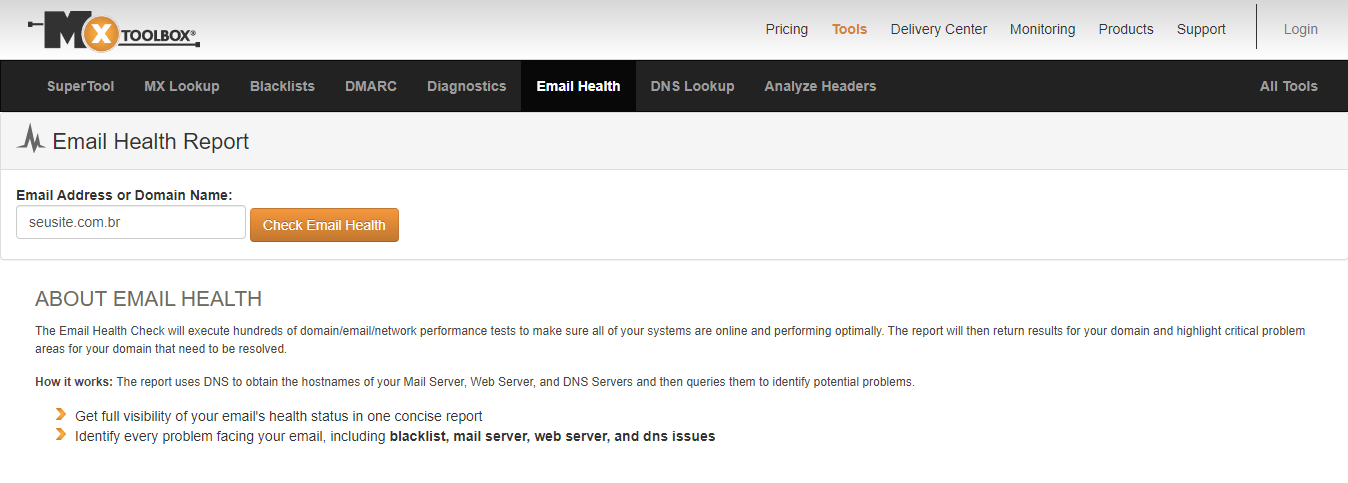Select Tools in the top navigation
The image size is (1348, 483).
(849, 29)
